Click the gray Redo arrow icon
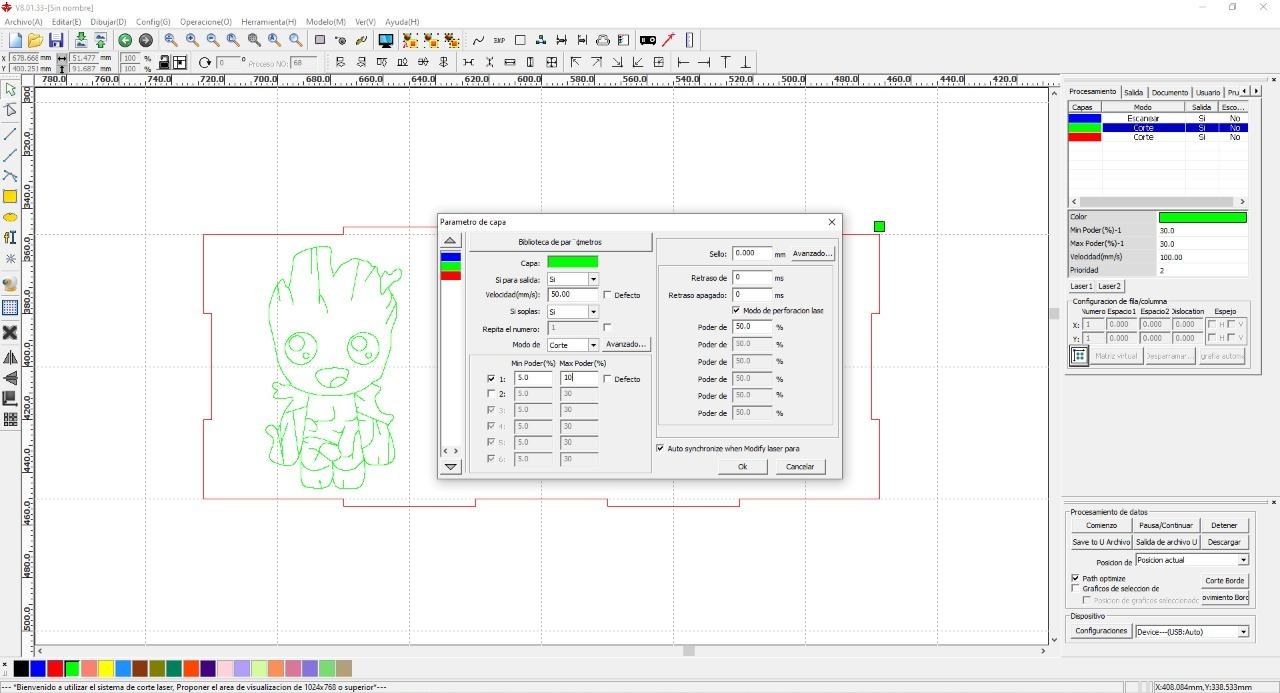 [x=146, y=40]
